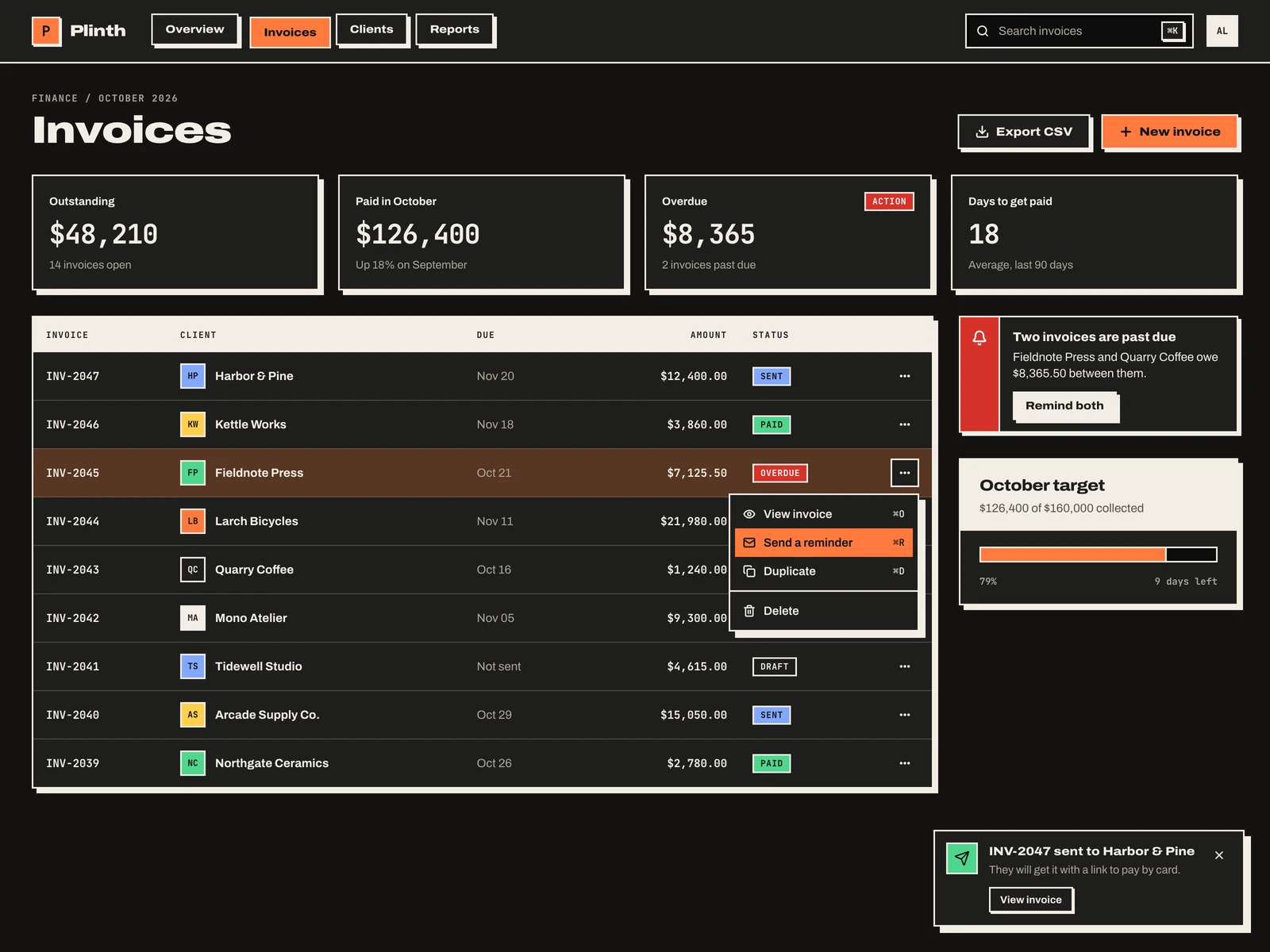Open the more menu for INV-2041
1270x952 pixels.
click(x=905, y=666)
